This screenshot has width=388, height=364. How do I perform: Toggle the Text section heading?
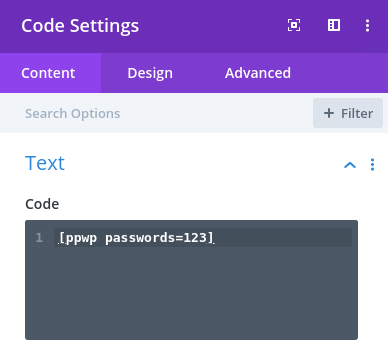(x=45, y=163)
